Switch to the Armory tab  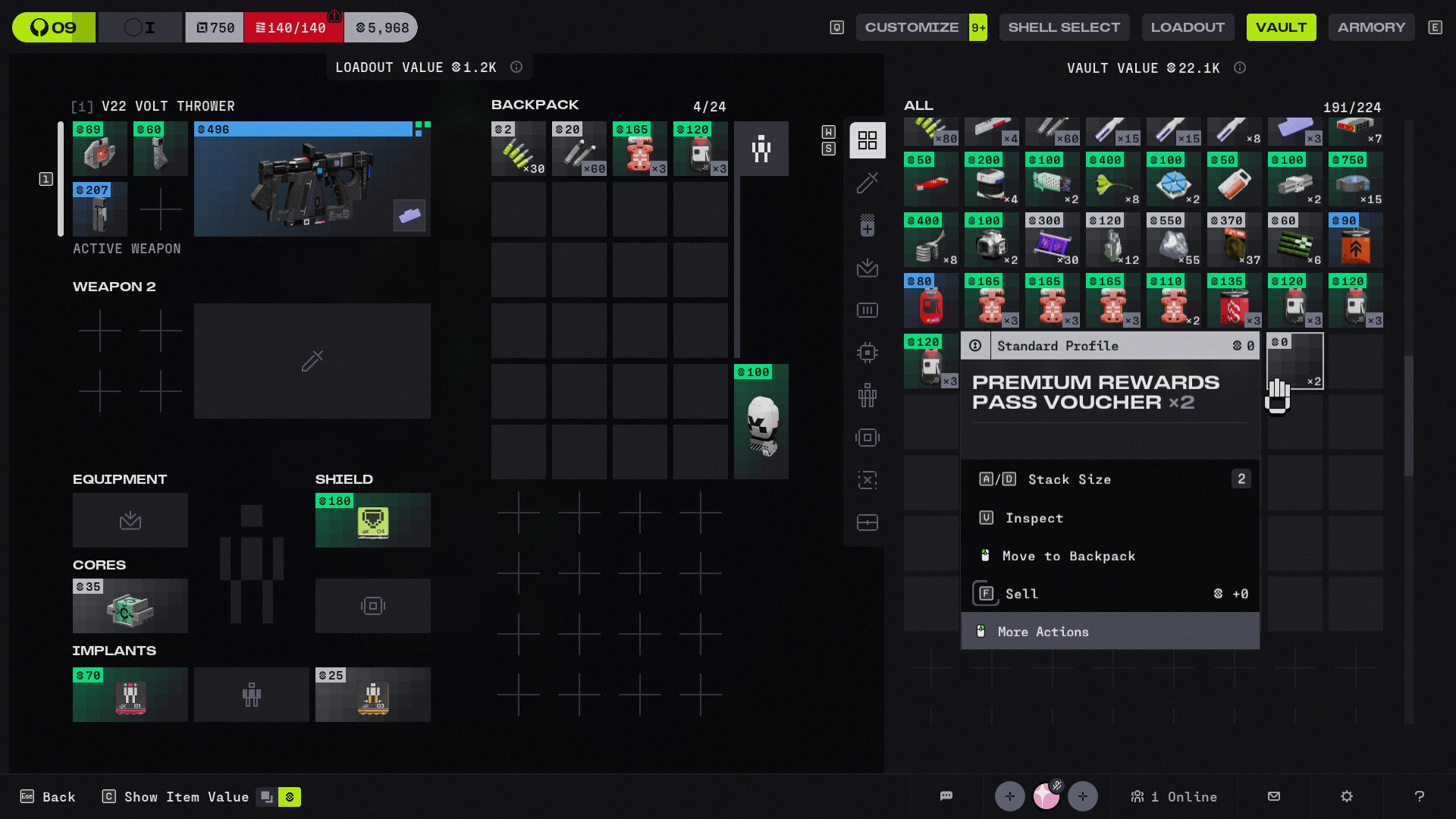(1371, 27)
